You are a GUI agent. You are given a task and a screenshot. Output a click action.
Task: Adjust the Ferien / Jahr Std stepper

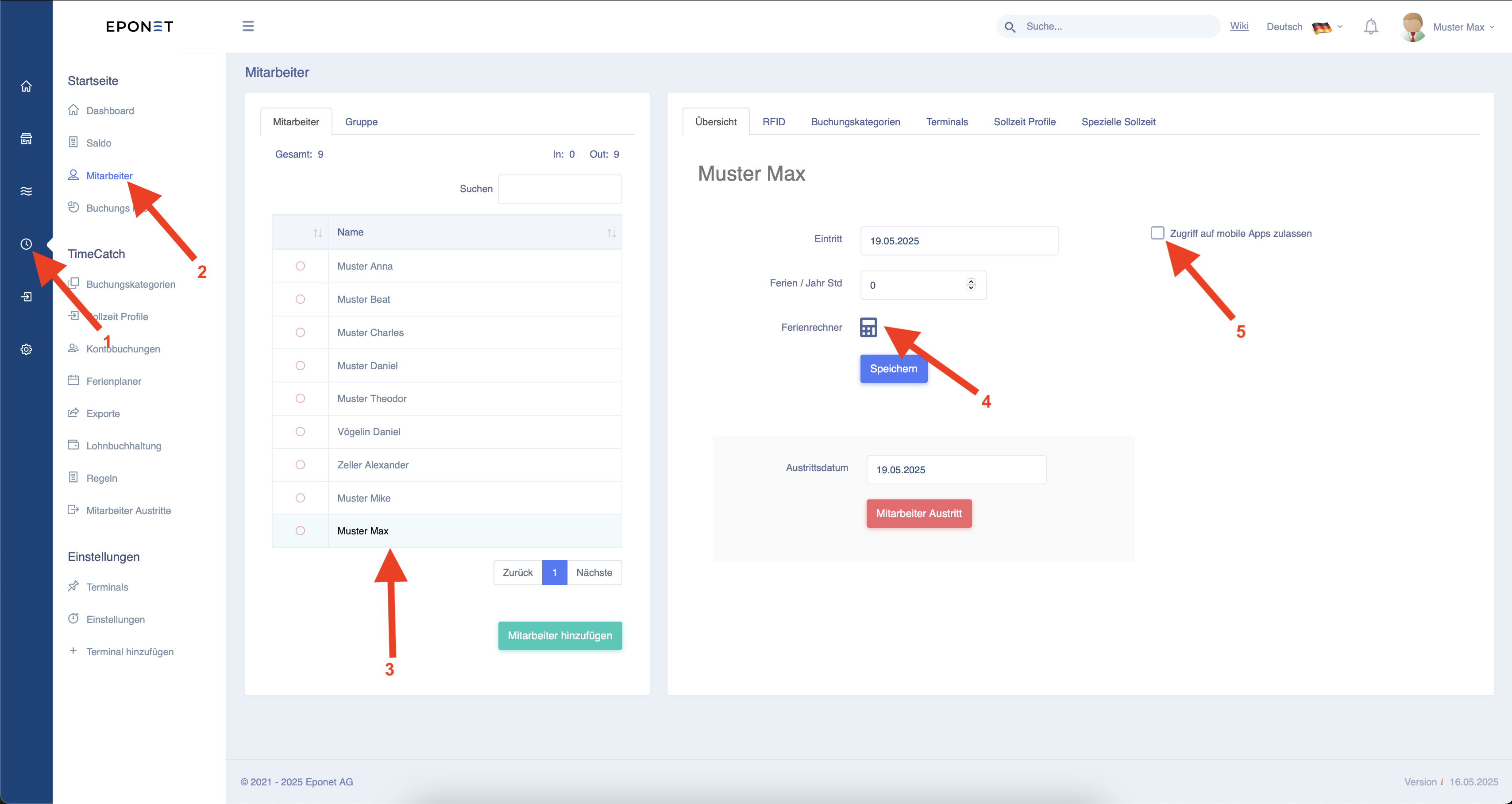pos(971,284)
